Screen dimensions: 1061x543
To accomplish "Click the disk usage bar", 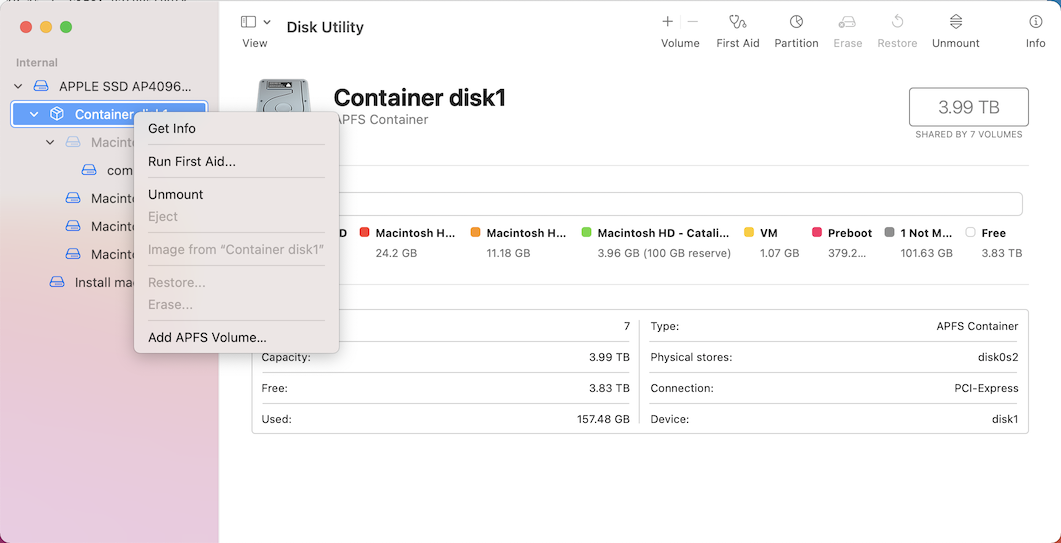I will pyautogui.click(x=680, y=204).
